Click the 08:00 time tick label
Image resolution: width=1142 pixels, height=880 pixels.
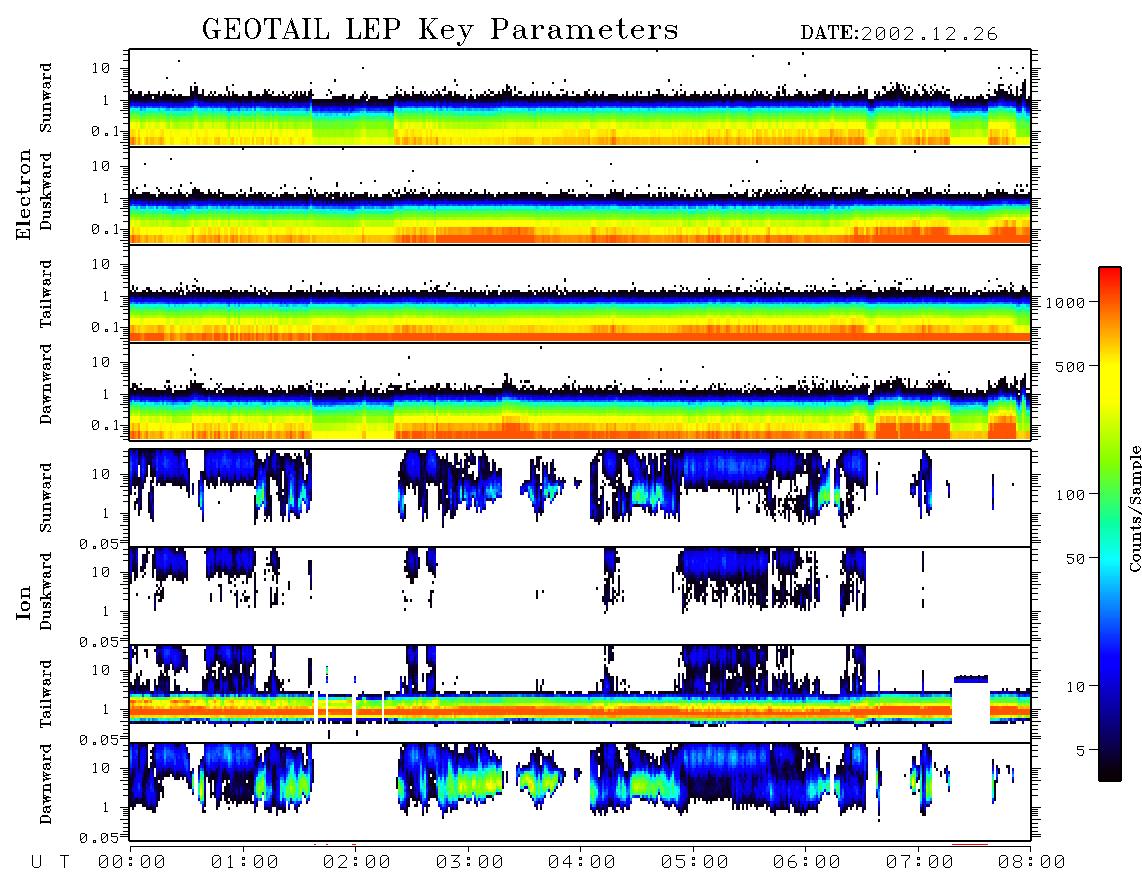tap(1032, 862)
